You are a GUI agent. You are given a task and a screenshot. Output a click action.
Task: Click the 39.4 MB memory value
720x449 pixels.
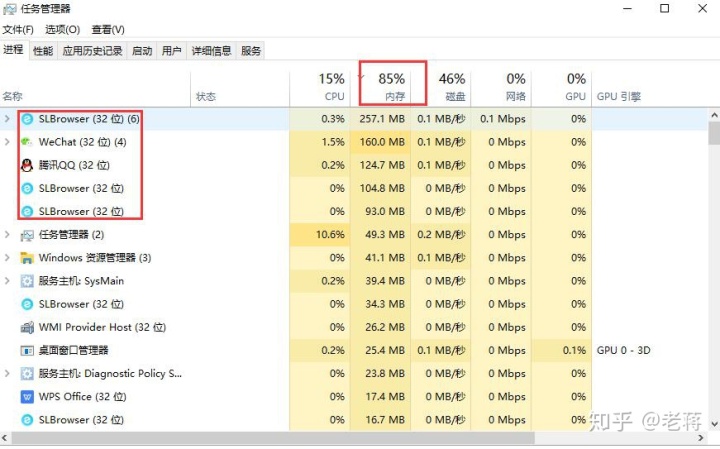tap(385, 281)
